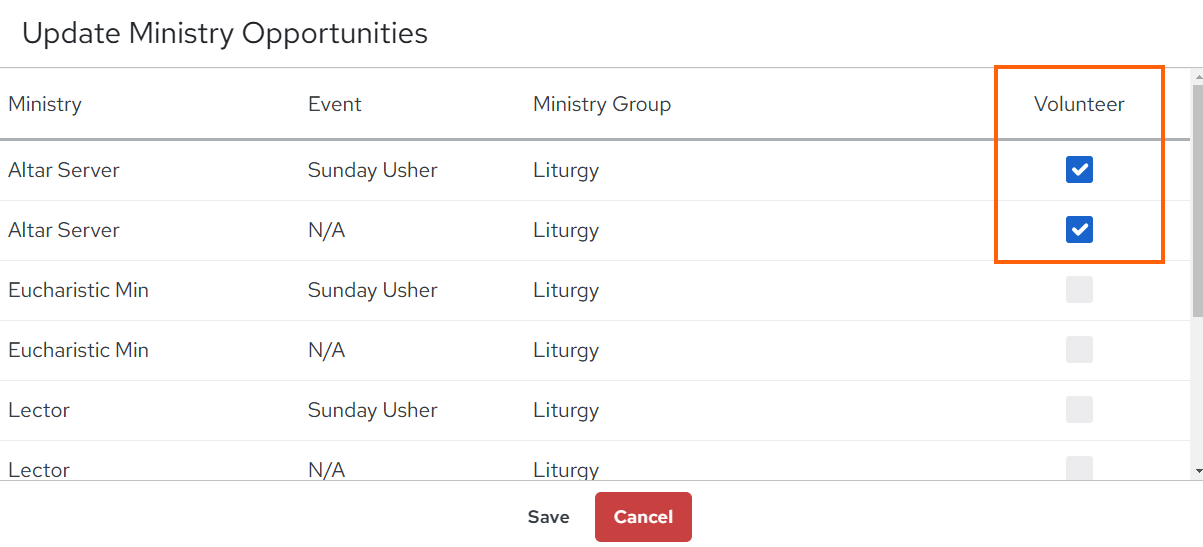Click the vertical scrollbar thumb

1197,200
